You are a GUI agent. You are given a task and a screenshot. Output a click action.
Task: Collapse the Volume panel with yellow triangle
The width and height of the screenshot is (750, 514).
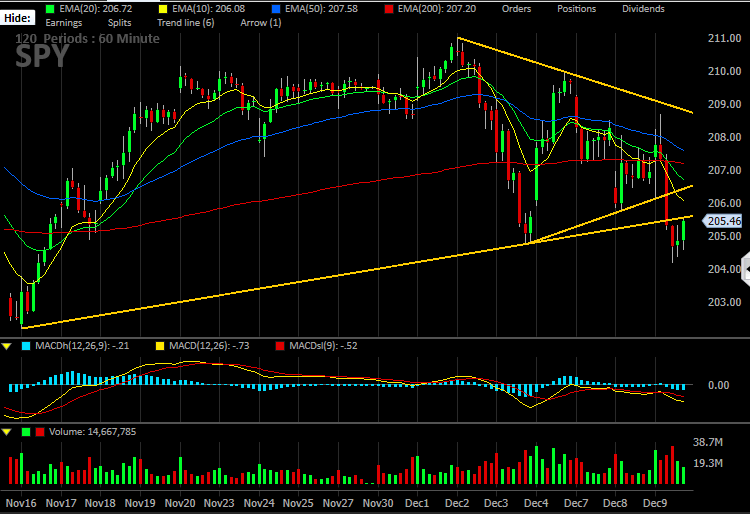(x=7, y=432)
